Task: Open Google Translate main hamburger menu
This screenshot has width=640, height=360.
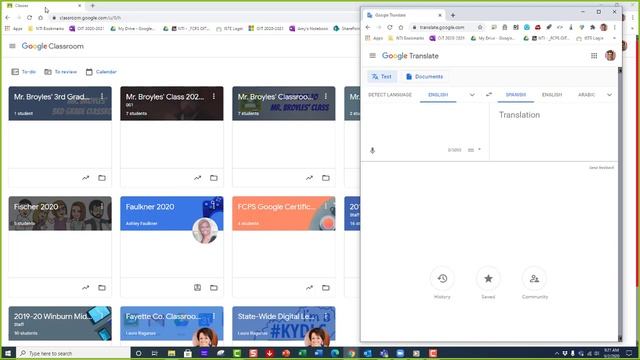Action: tap(372, 56)
